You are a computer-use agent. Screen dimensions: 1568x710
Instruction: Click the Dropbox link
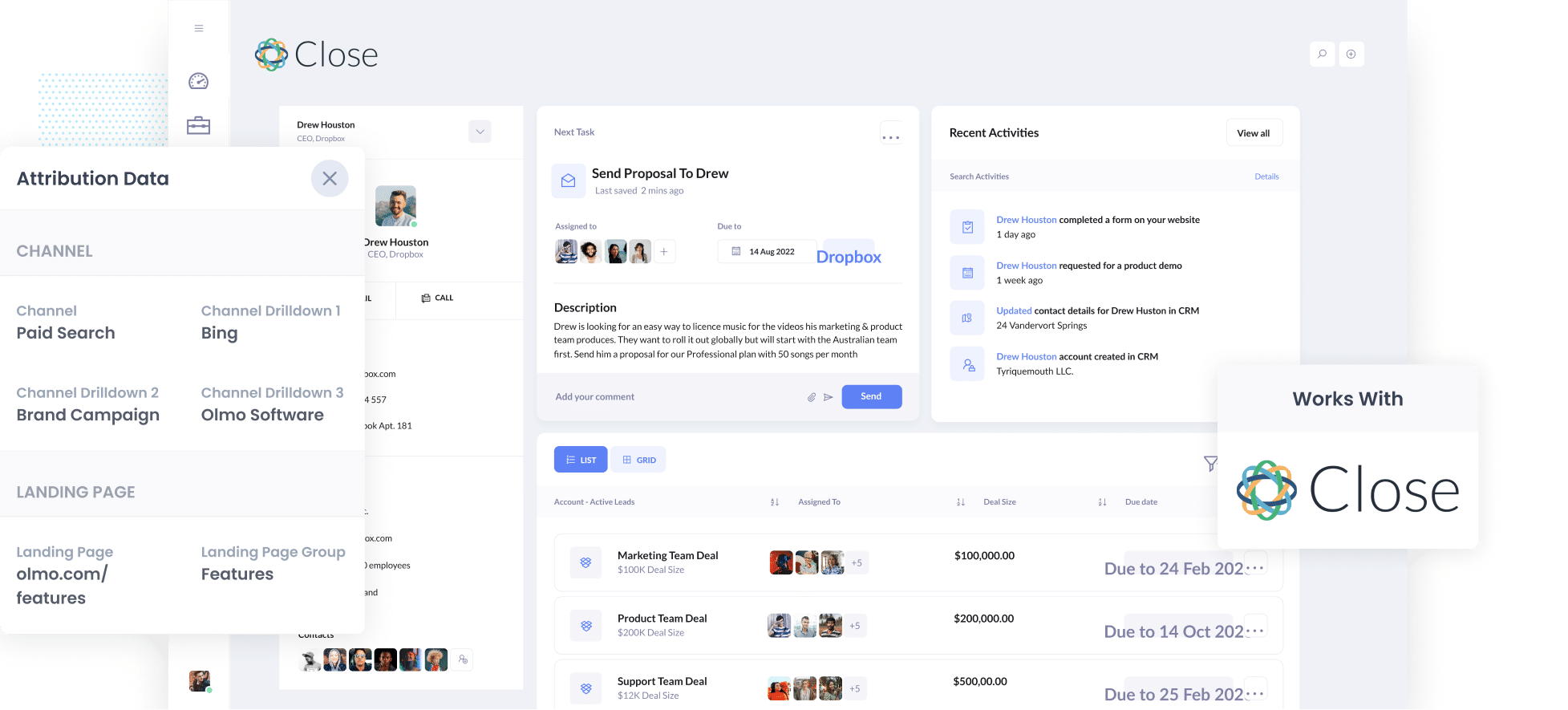click(x=849, y=257)
